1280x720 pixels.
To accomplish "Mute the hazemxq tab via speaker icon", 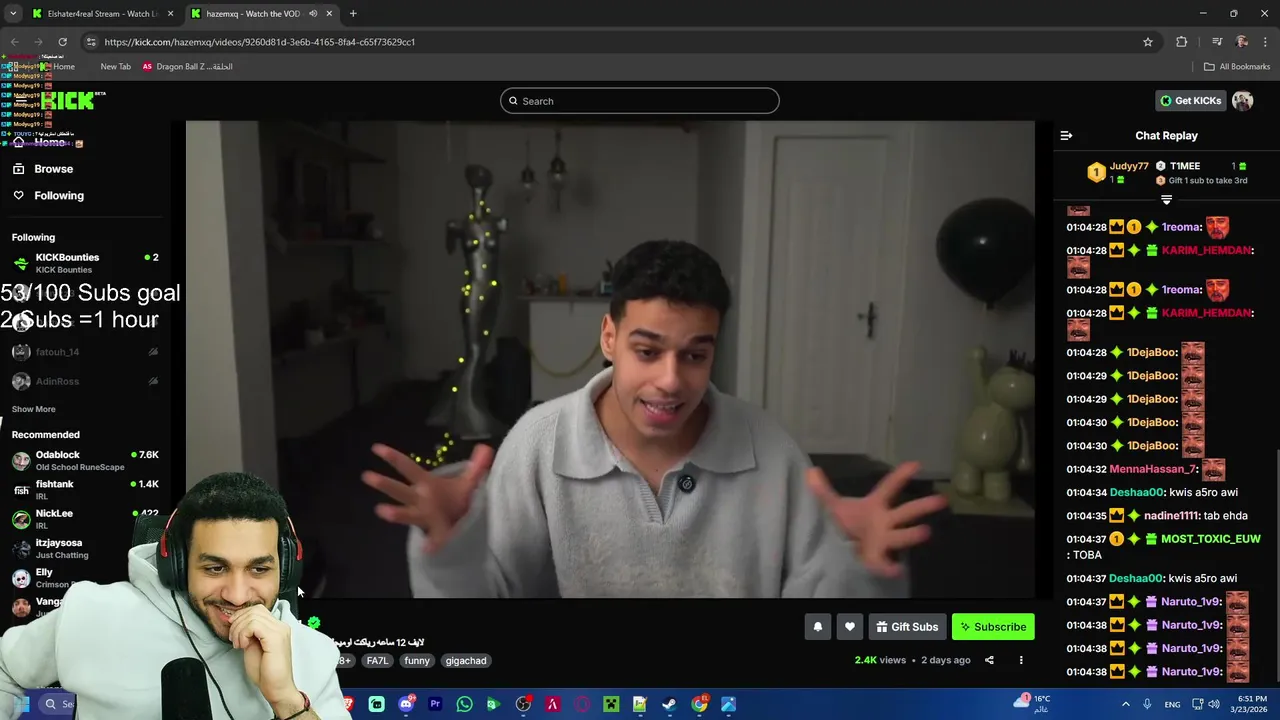I will 313,14.
